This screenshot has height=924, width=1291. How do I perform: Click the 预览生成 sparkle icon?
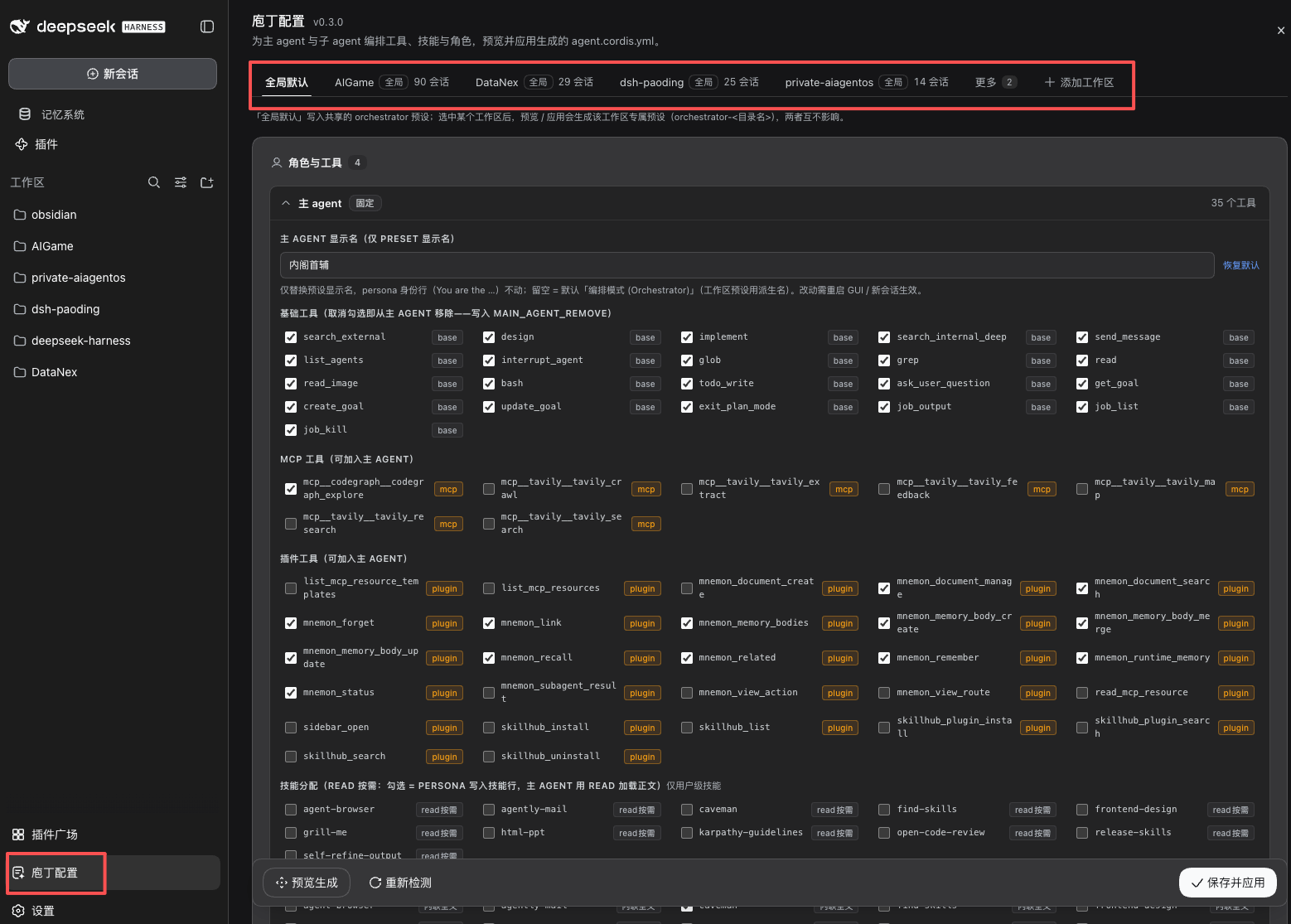(x=282, y=883)
